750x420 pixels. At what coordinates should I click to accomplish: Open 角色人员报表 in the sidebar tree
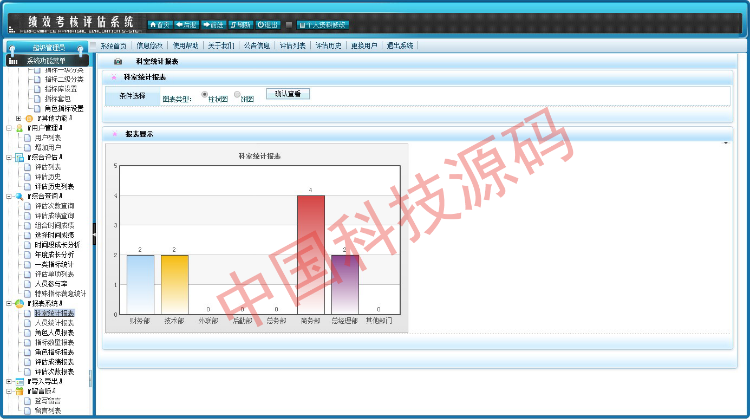pyautogui.click(x=55, y=333)
